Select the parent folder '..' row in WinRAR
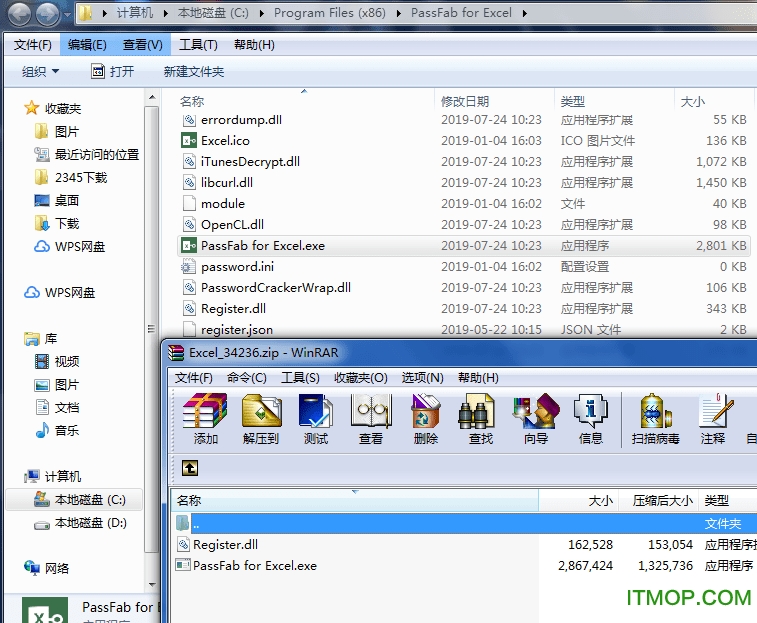 (464, 524)
